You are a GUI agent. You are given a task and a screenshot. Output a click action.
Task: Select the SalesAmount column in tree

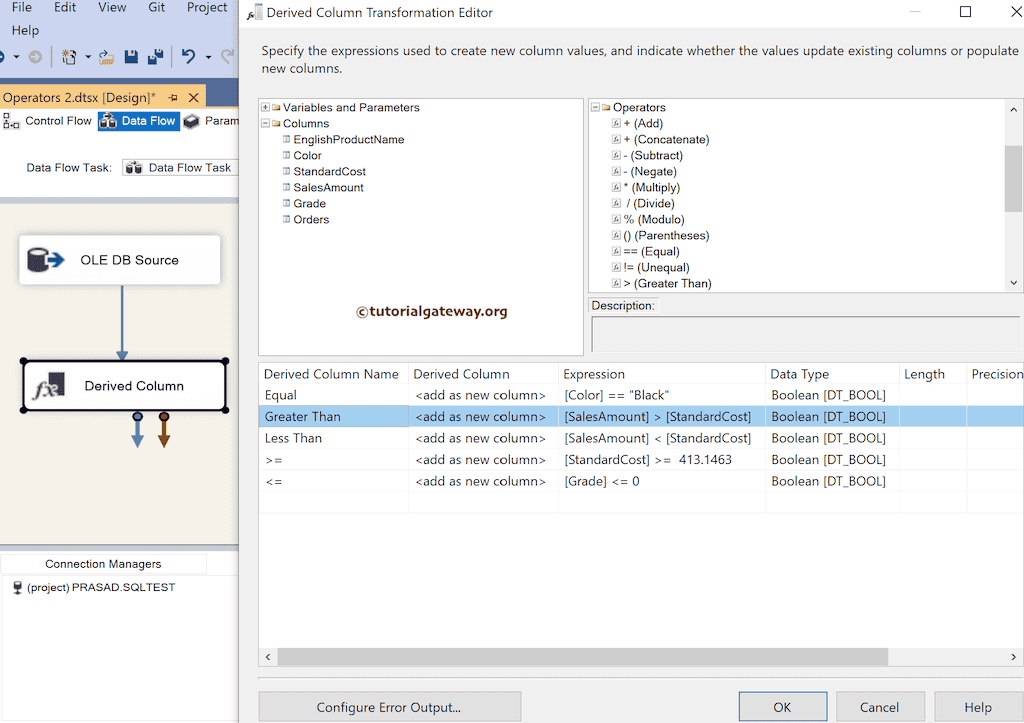pos(328,187)
